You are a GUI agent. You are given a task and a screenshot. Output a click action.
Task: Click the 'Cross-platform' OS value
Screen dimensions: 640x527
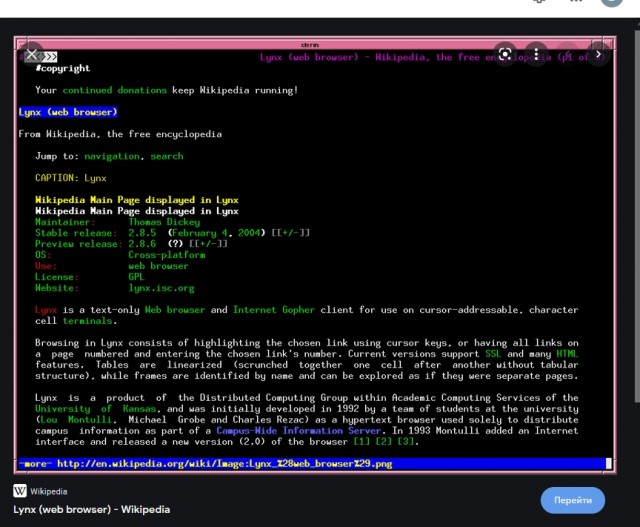(x=167, y=255)
